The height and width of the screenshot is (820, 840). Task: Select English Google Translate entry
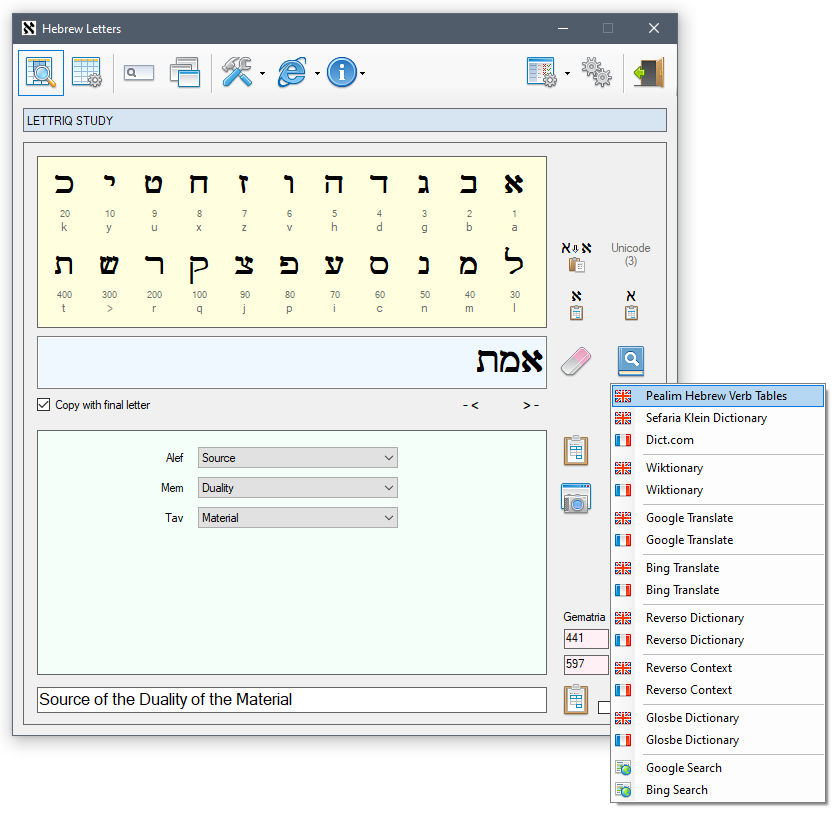coord(717,517)
